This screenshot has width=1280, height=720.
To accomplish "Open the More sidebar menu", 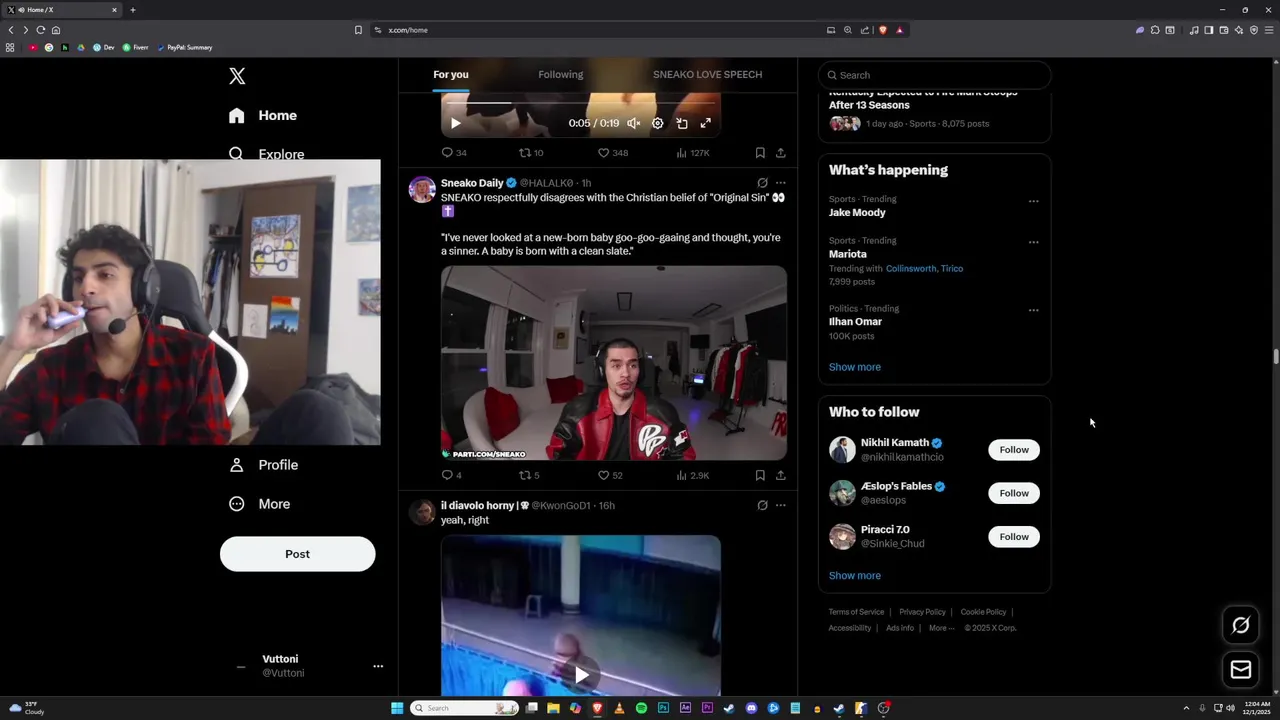I will click(260, 504).
